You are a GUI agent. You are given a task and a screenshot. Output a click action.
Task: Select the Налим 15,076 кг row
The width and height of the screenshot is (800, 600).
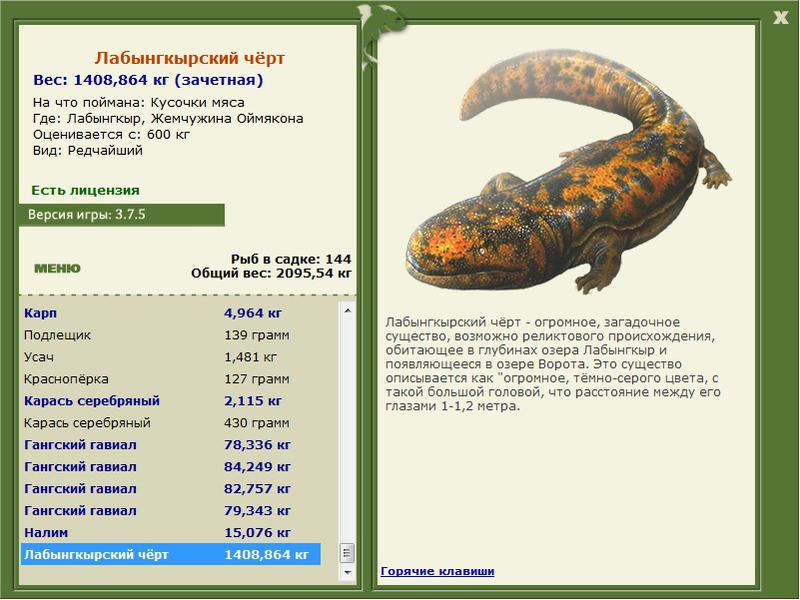pyautogui.click(x=172, y=532)
